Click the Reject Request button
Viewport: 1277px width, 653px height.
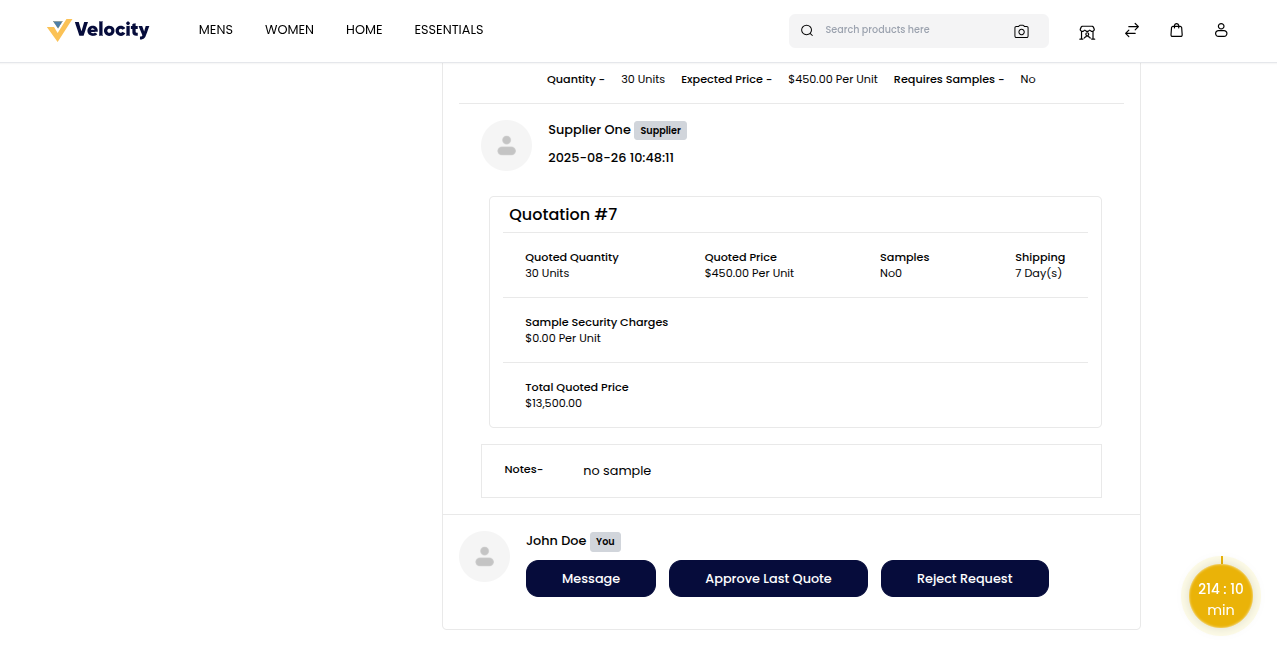964,578
